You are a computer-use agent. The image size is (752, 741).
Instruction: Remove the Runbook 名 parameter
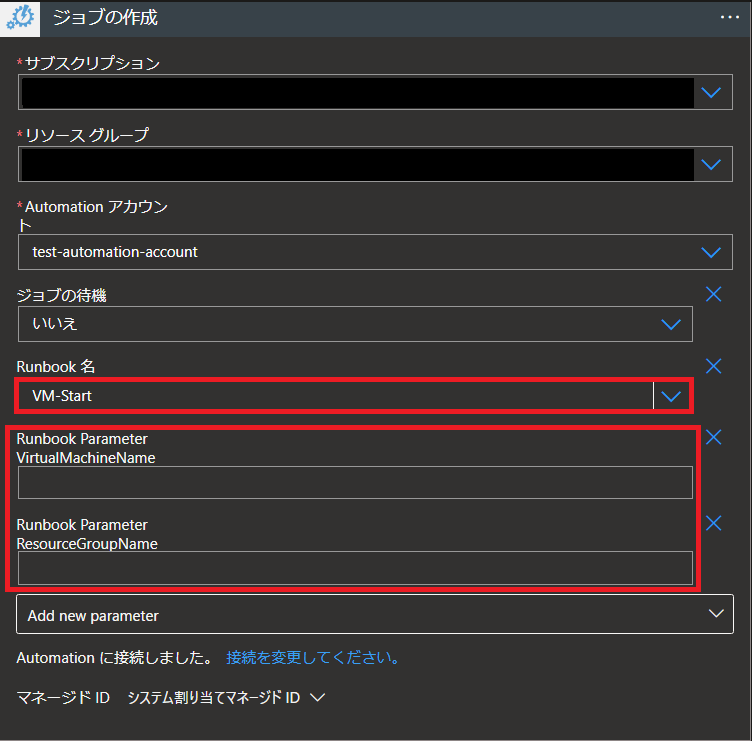[x=713, y=366]
